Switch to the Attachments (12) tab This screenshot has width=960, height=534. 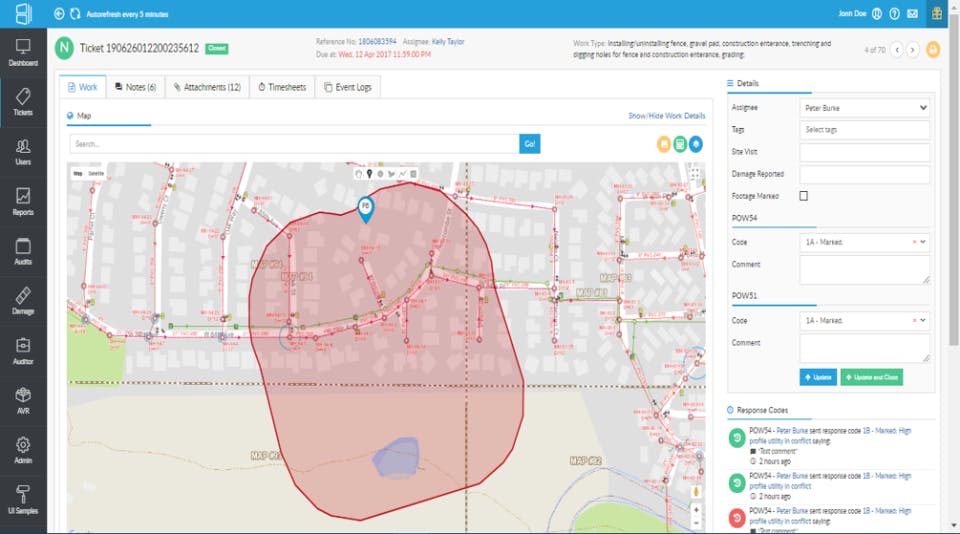(207, 87)
